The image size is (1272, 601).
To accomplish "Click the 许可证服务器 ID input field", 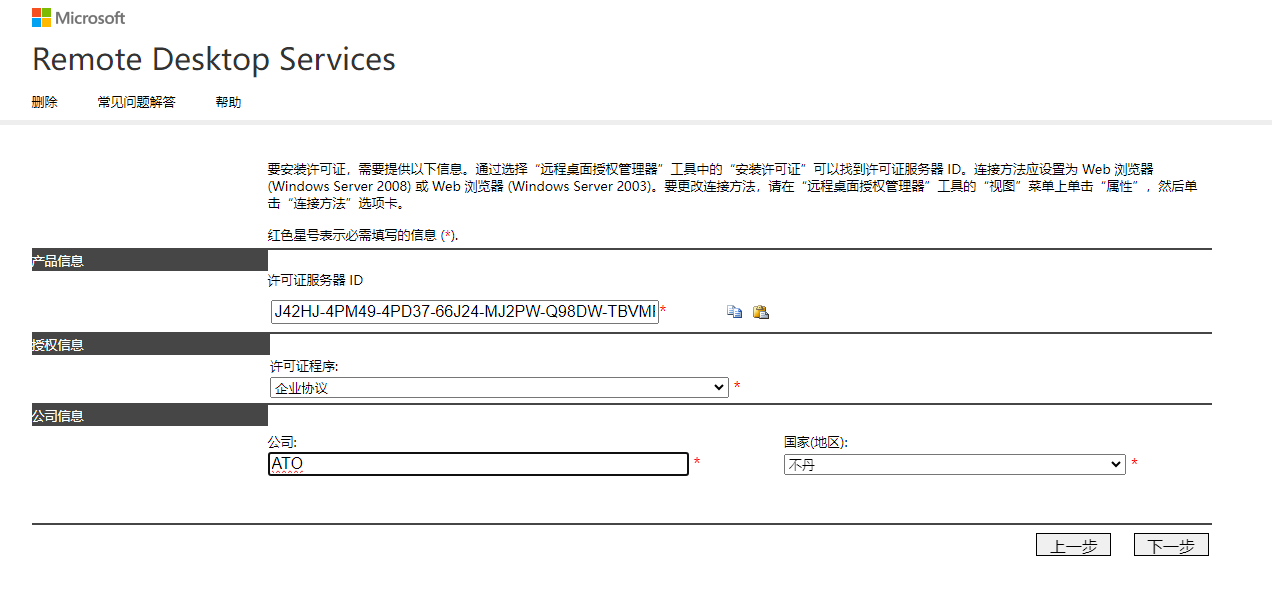I will [464, 312].
